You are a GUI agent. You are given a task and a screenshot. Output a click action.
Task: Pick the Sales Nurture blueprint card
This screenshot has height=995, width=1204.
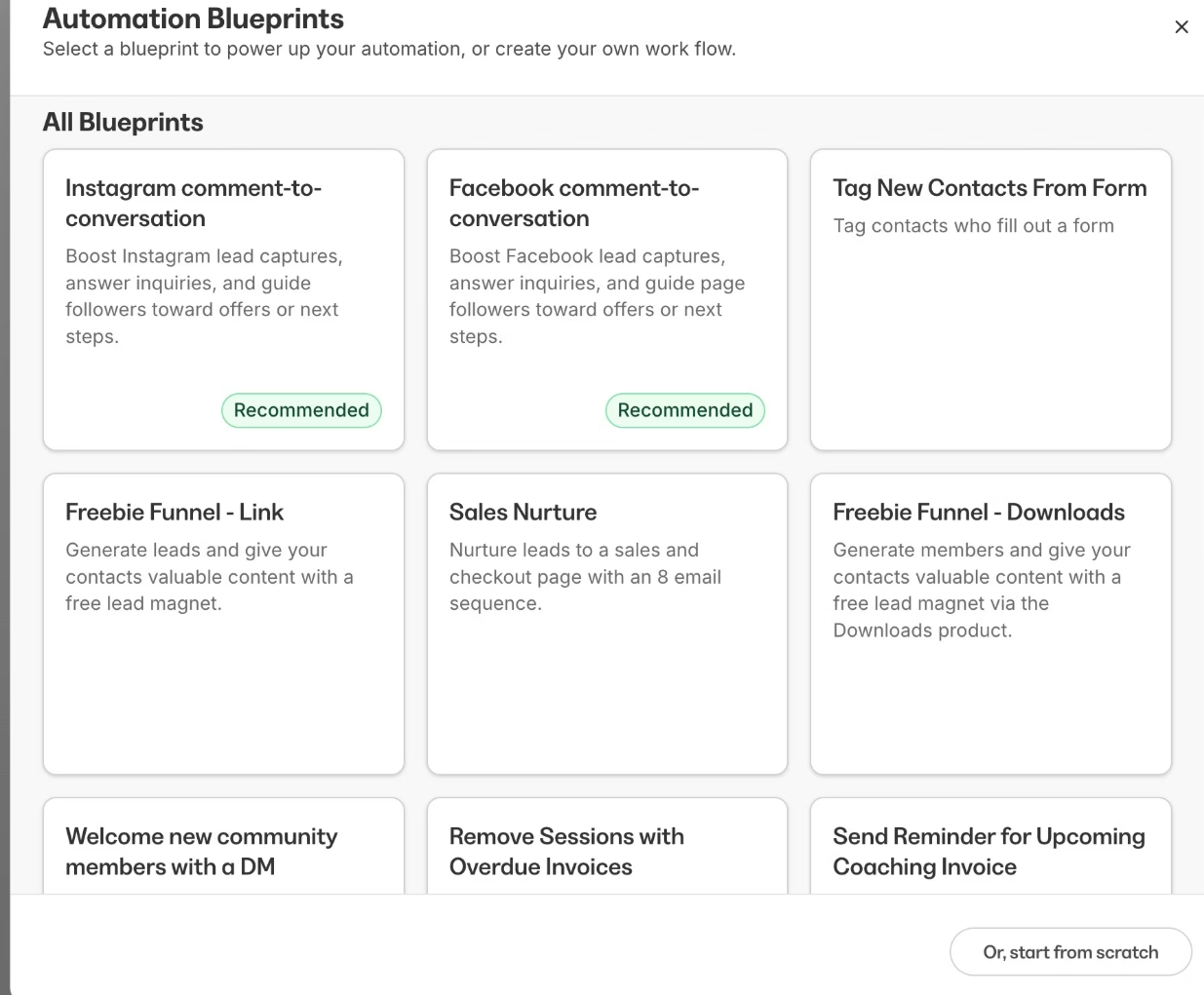(x=607, y=624)
